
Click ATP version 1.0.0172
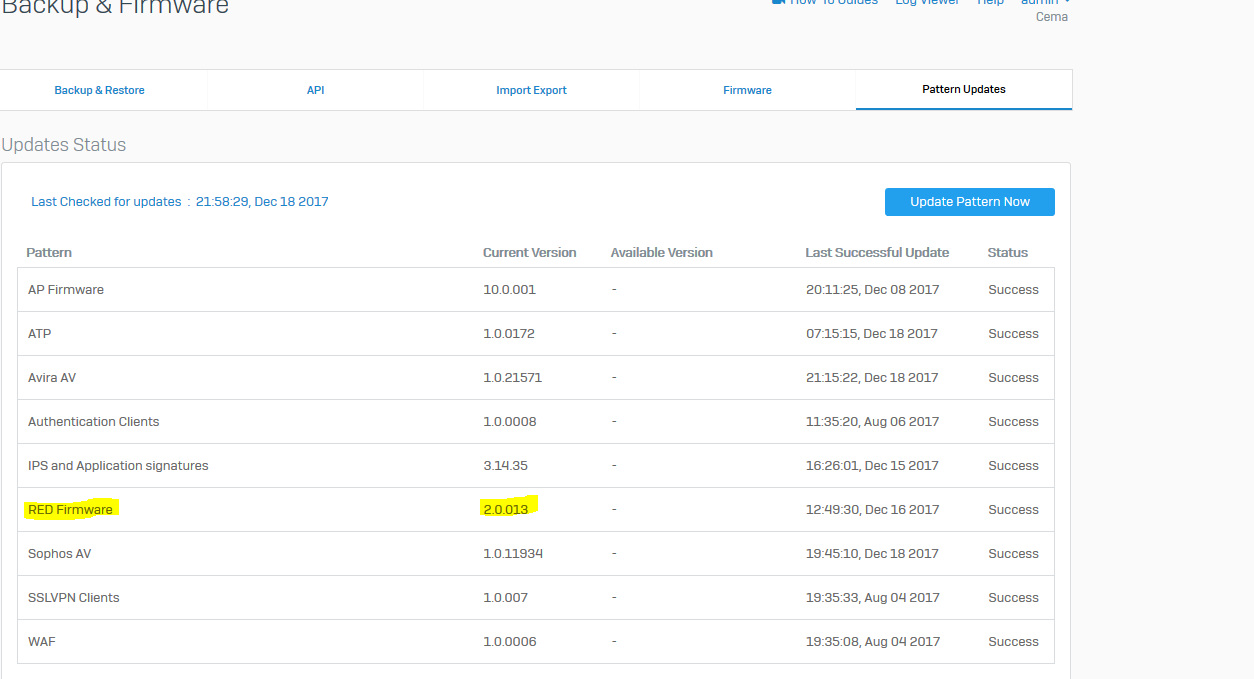coord(510,334)
